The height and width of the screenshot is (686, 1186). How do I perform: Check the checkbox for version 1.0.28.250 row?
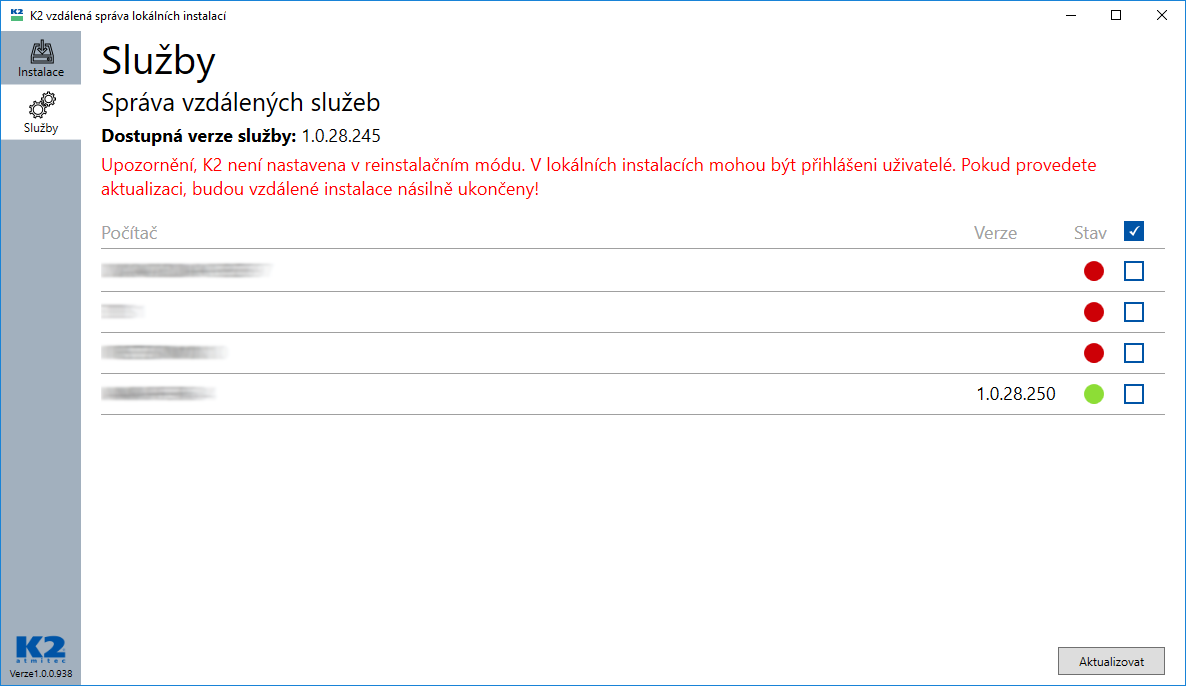click(x=1133, y=393)
